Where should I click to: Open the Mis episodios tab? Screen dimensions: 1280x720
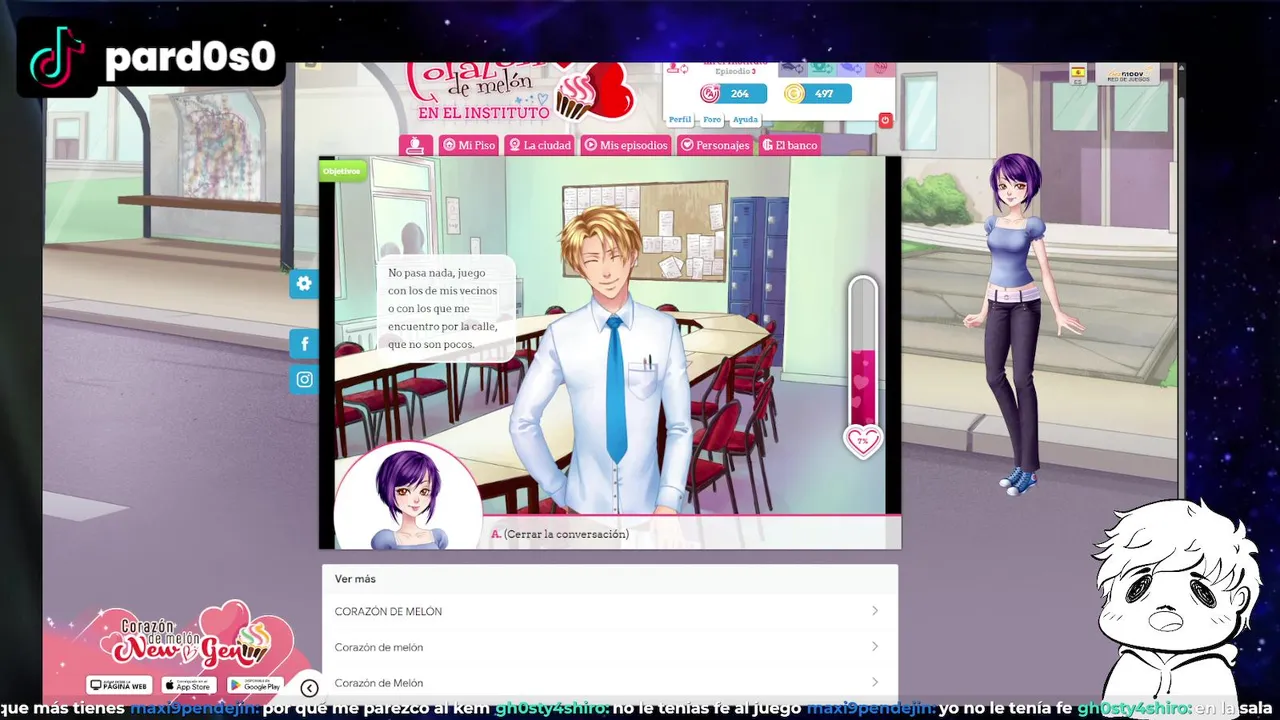tap(626, 145)
